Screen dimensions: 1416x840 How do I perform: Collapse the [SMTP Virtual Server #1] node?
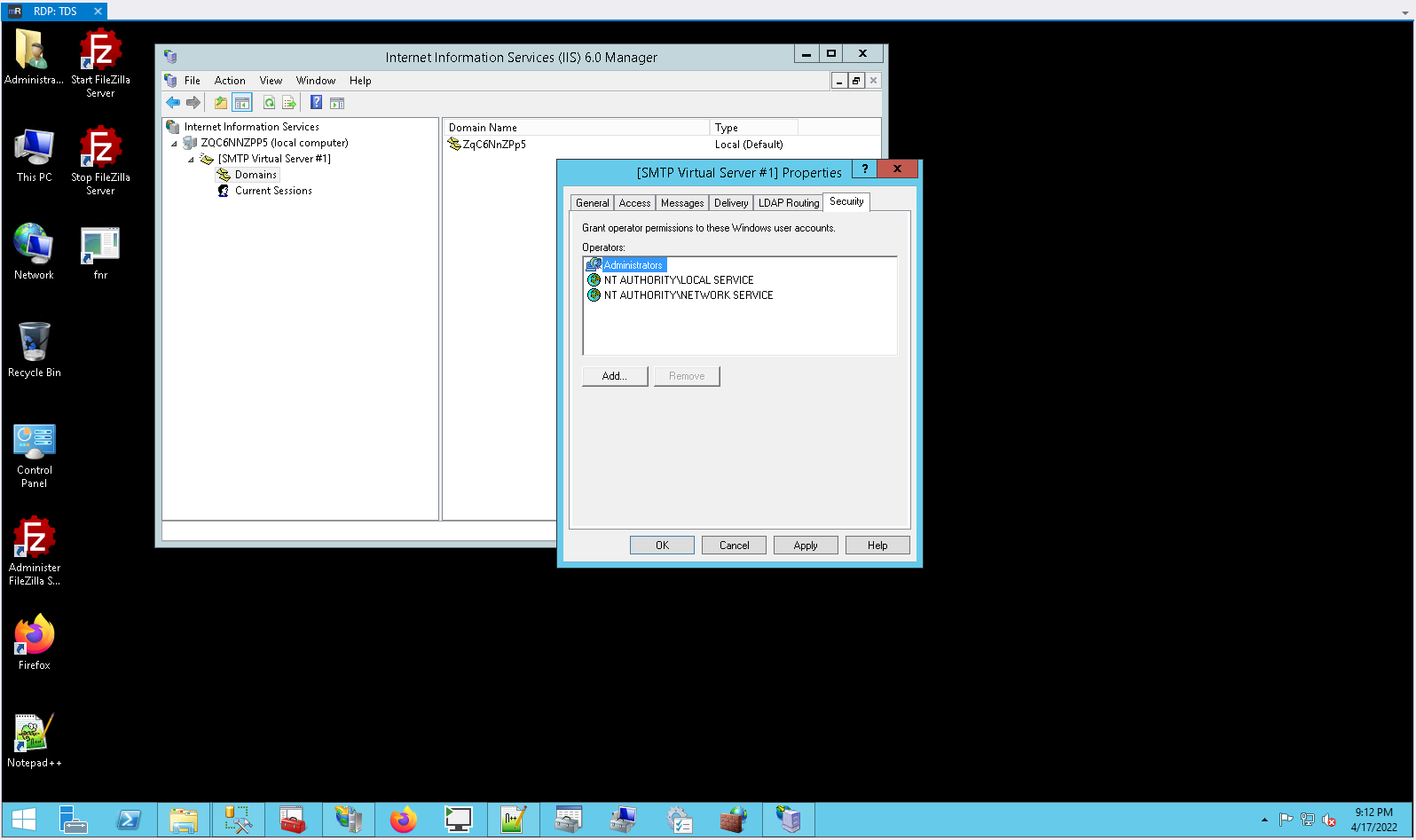tap(191, 160)
